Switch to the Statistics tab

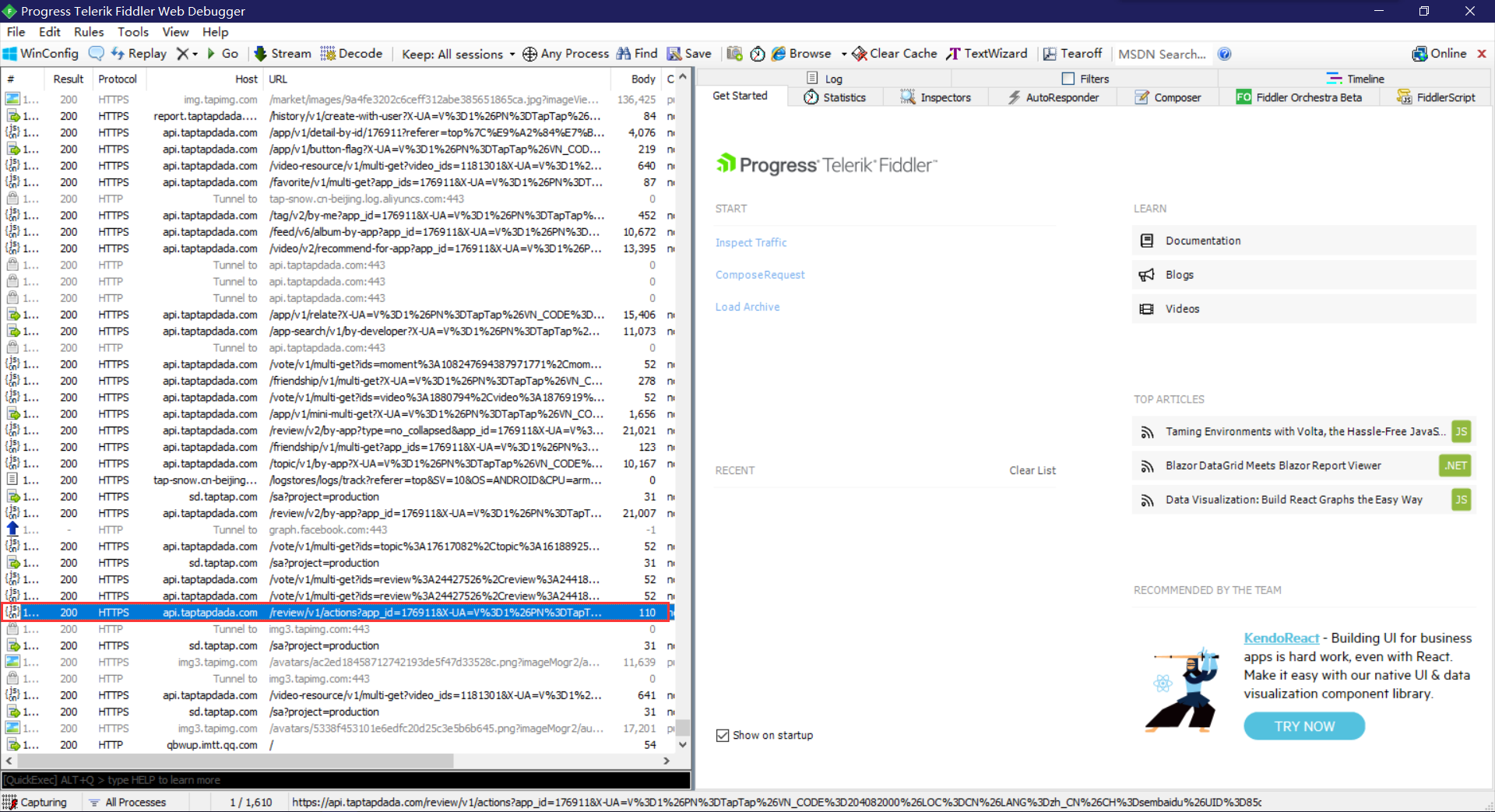click(x=835, y=97)
